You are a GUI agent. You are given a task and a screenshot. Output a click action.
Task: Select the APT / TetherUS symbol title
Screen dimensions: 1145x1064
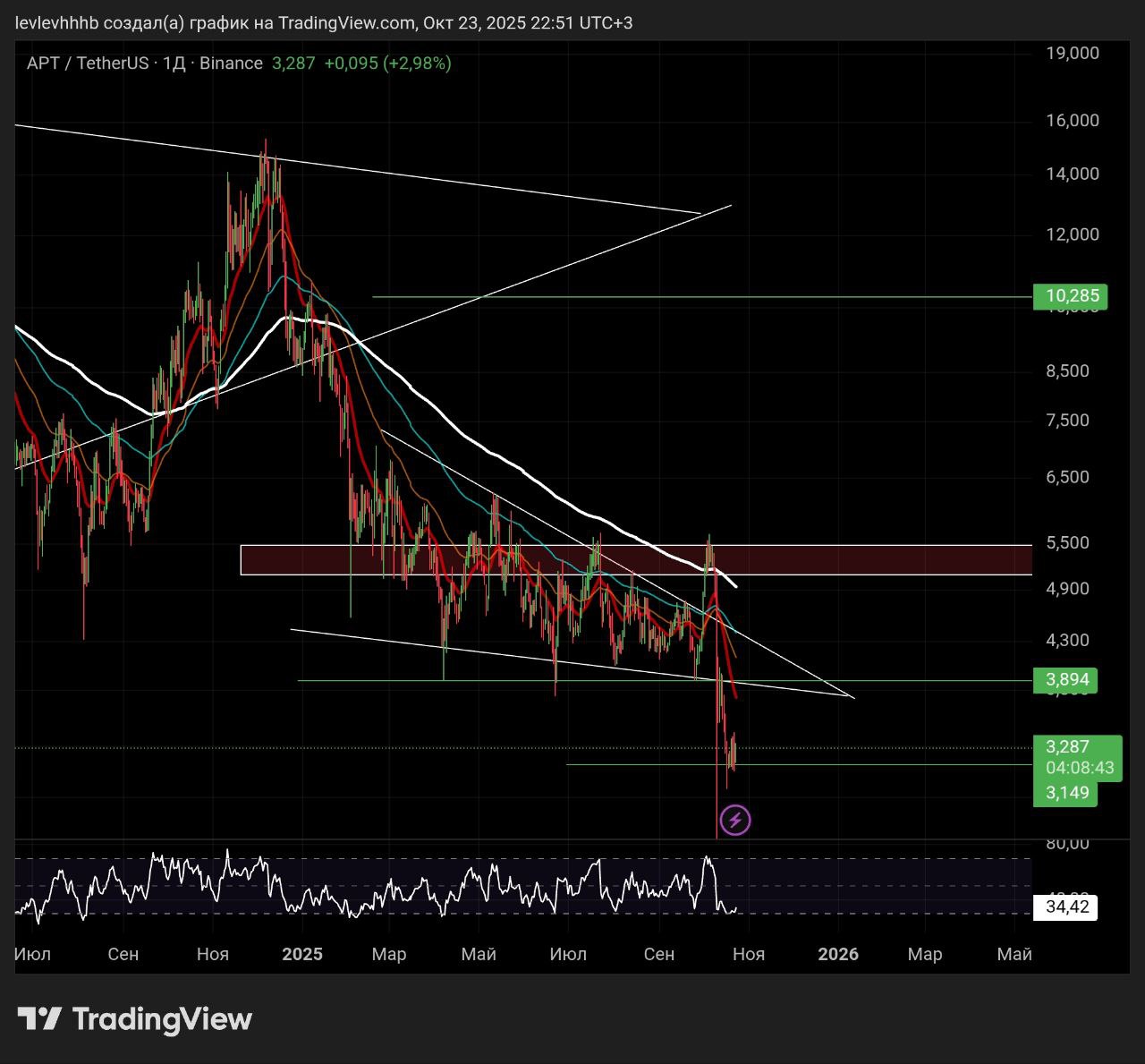(87, 64)
